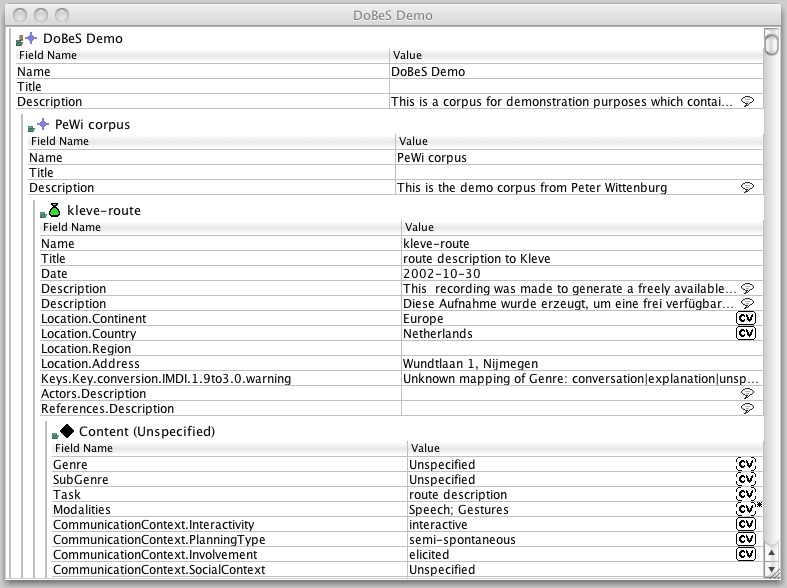Click the green kleve-route session icon
Viewport: 787px width, 588px height.
pyautogui.click(x=55, y=210)
